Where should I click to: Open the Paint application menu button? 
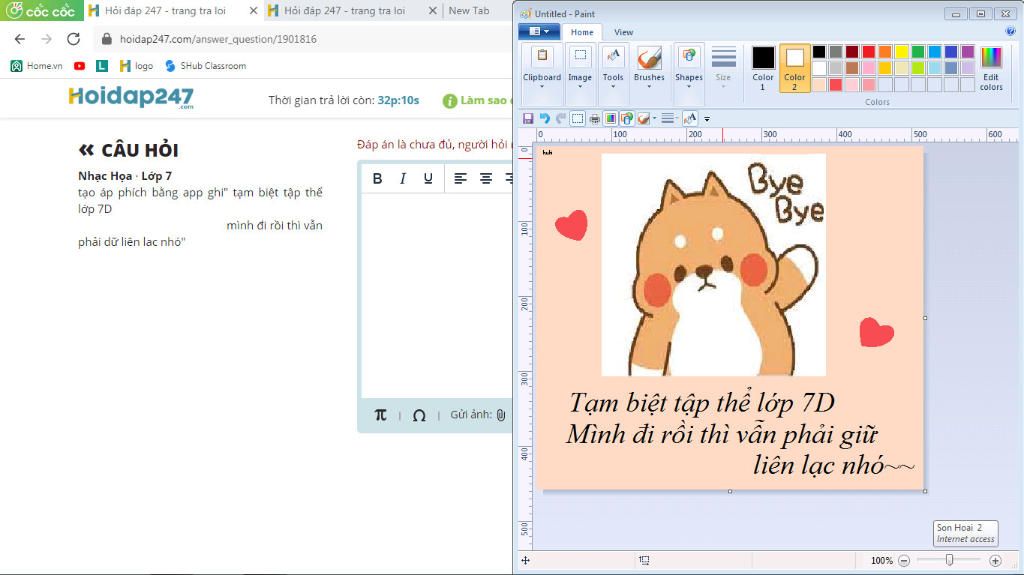539,31
